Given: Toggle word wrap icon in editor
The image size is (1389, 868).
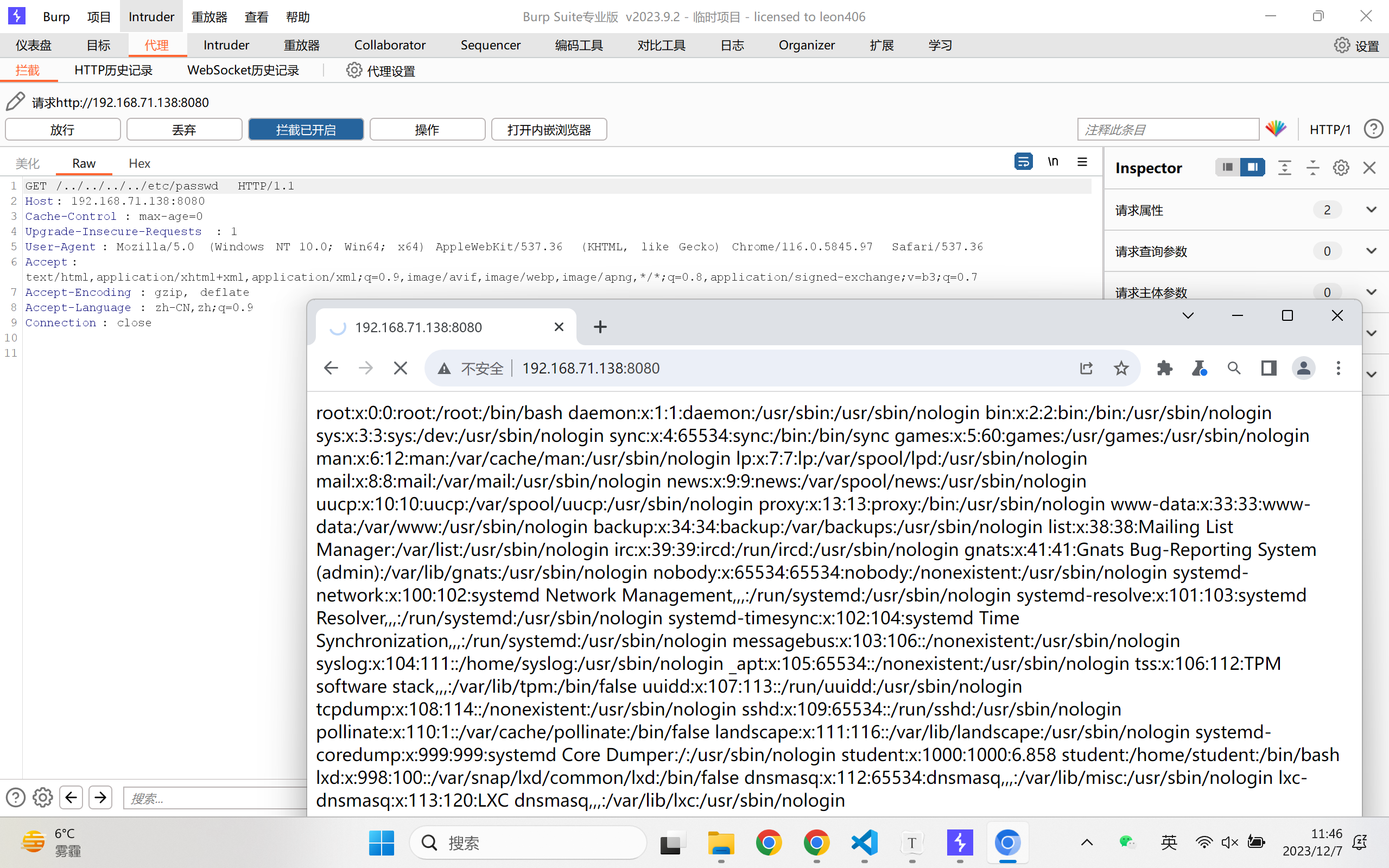Looking at the screenshot, I should pos(1023,162).
